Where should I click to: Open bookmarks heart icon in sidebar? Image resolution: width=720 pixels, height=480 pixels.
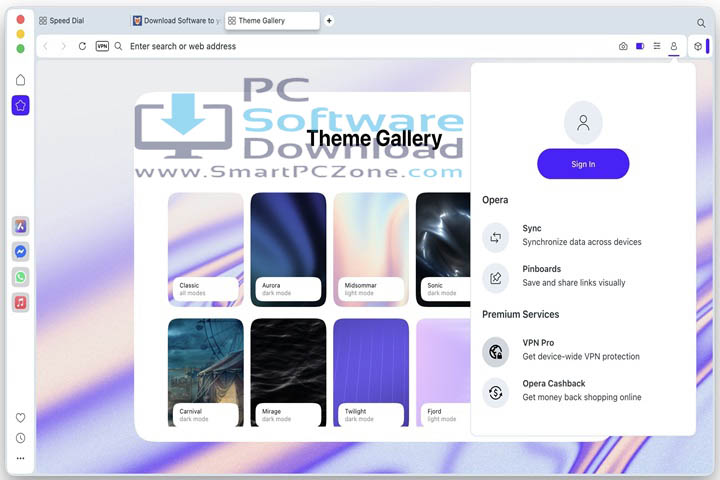pyautogui.click(x=21, y=418)
